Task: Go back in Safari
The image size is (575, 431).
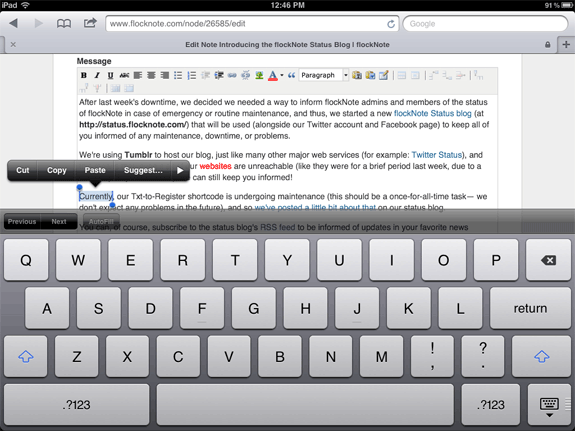Action: pos(14,23)
